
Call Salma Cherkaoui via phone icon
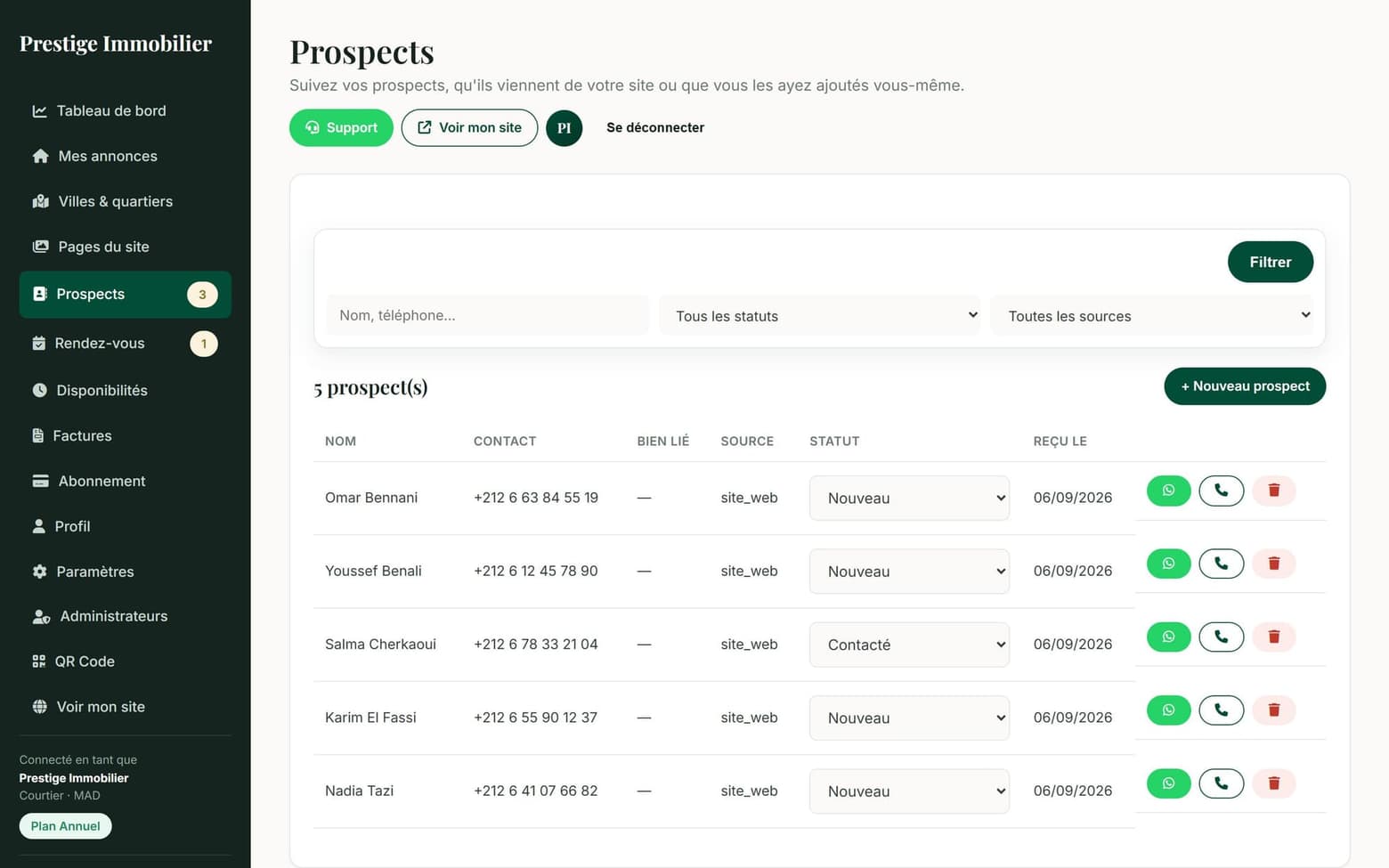(1221, 637)
